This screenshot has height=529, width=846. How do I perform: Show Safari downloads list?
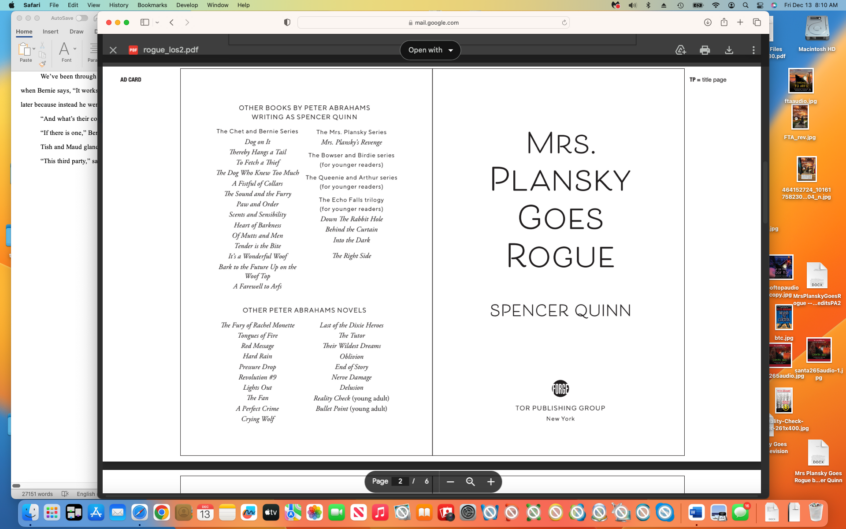coord(707,23)
